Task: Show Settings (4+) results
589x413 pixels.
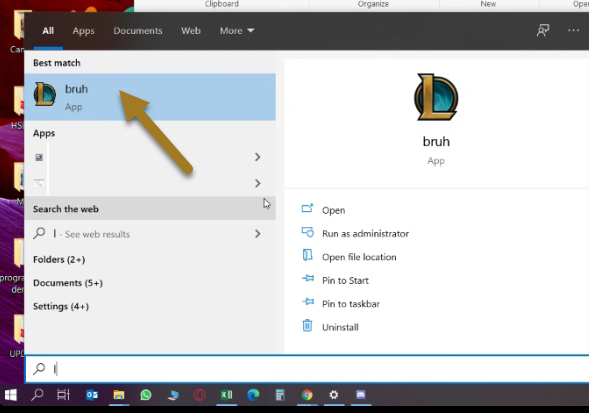Action: (61, 306)
